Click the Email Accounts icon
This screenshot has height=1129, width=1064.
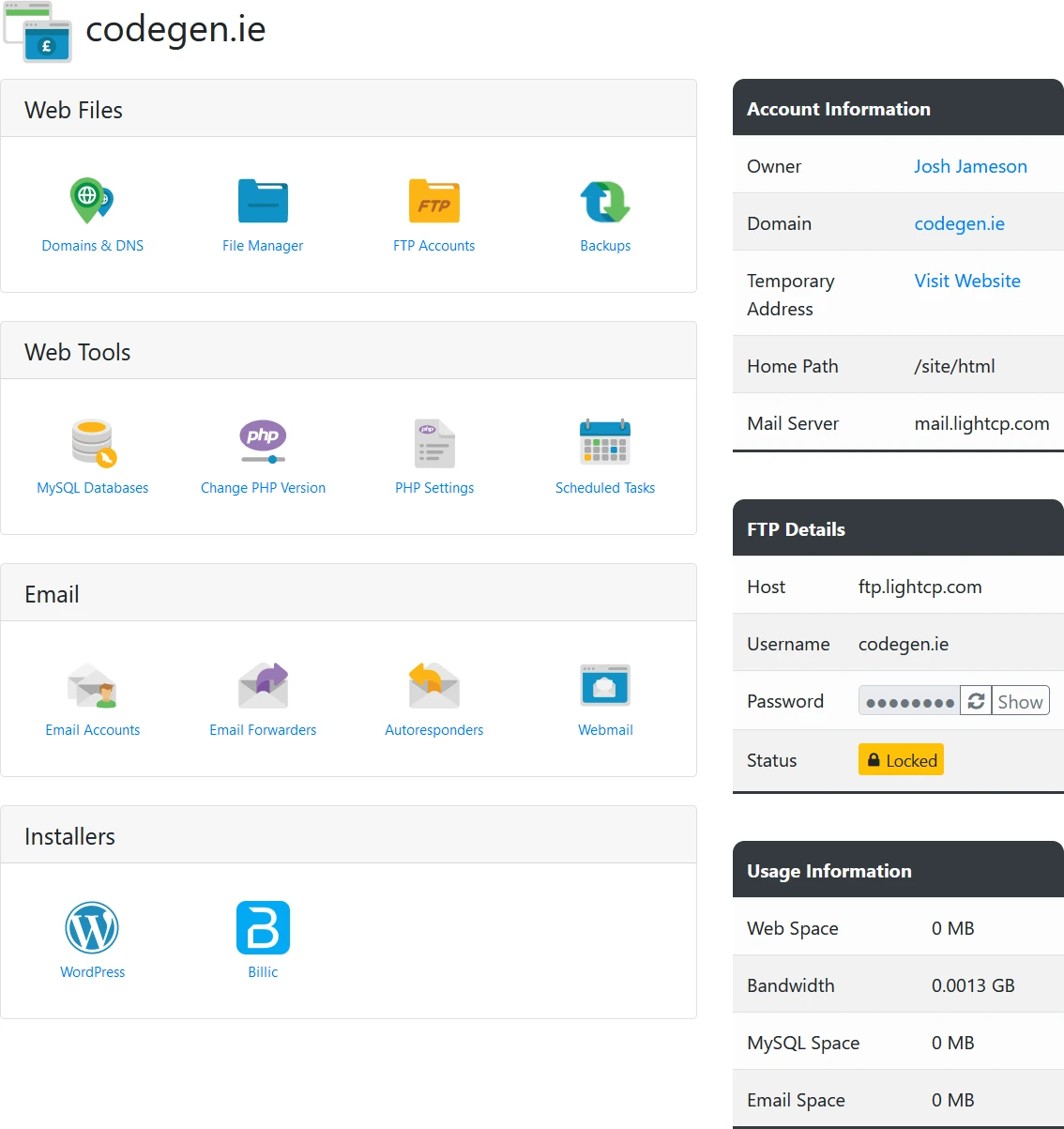tap(92, 685)
